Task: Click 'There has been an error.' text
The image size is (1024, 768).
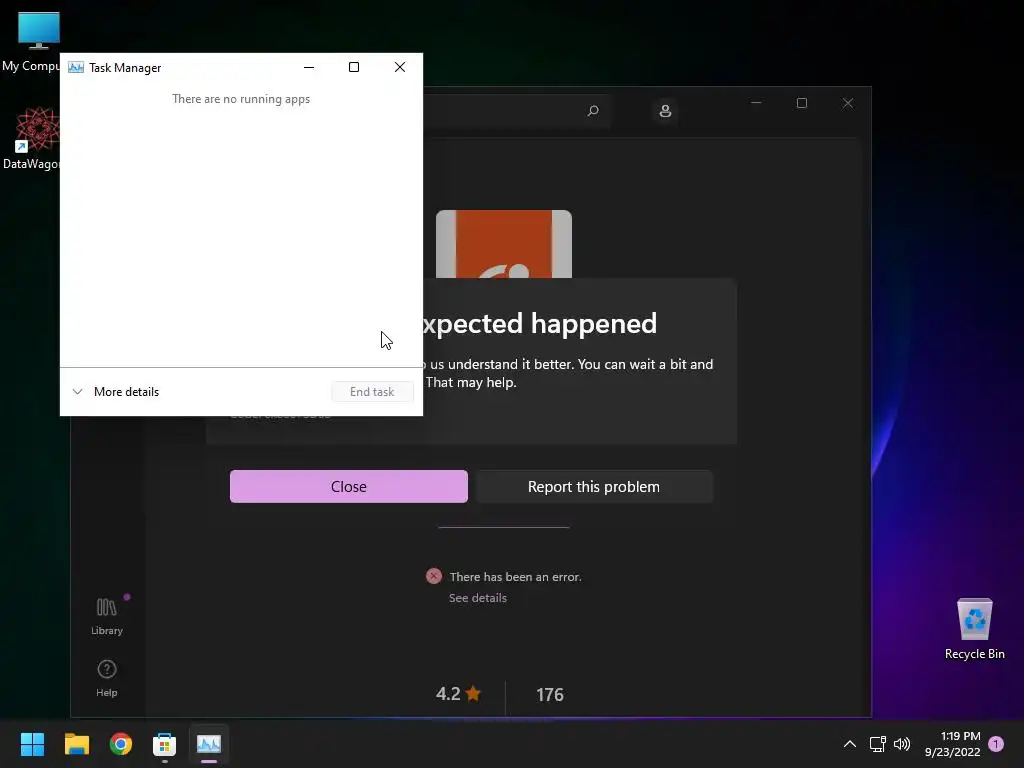Action: point(515,577)
